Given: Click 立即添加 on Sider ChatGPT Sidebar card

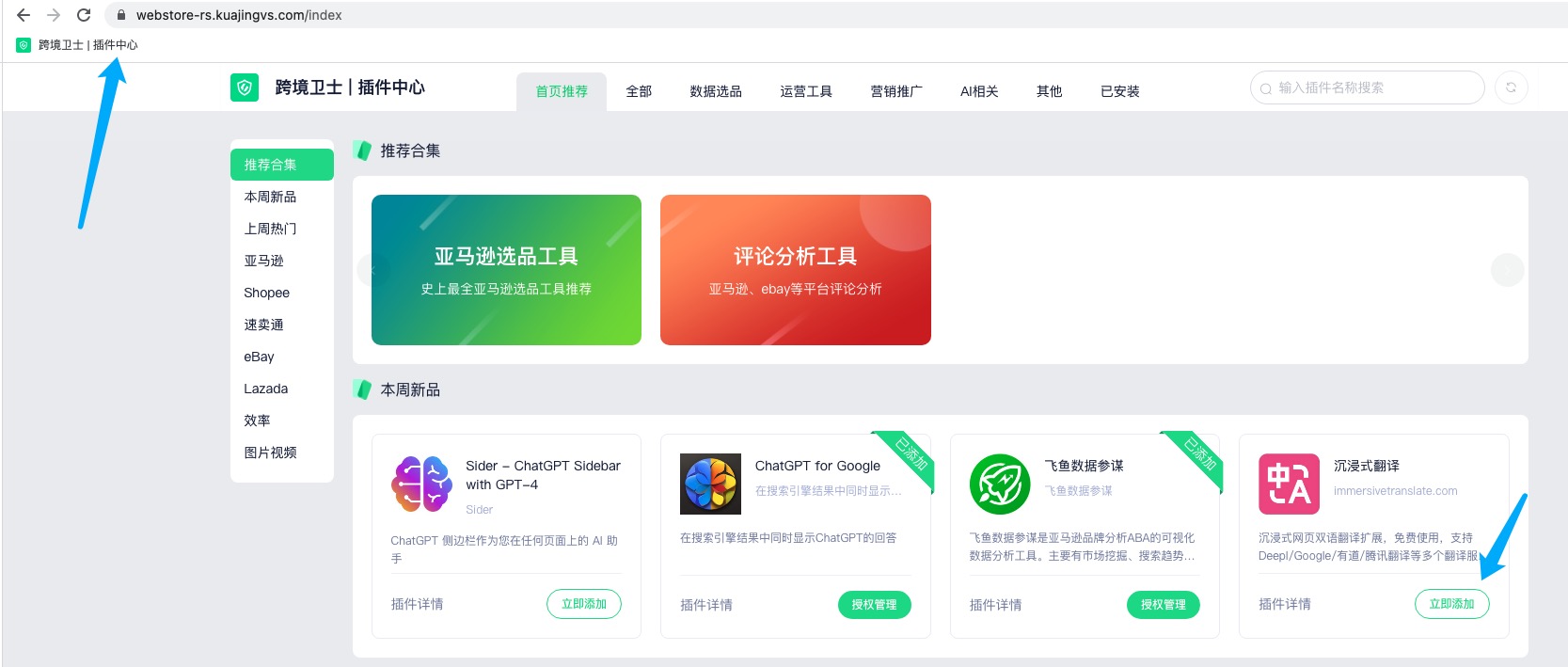Looking at the screenshot, I should coord(584,604).
